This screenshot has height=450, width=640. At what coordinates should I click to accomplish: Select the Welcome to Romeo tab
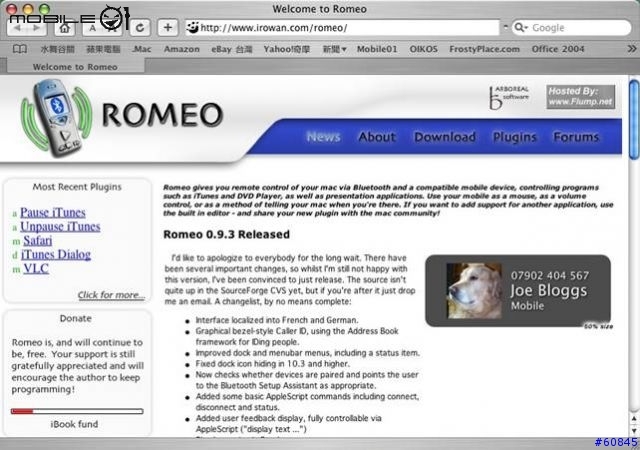click(76, 67)
